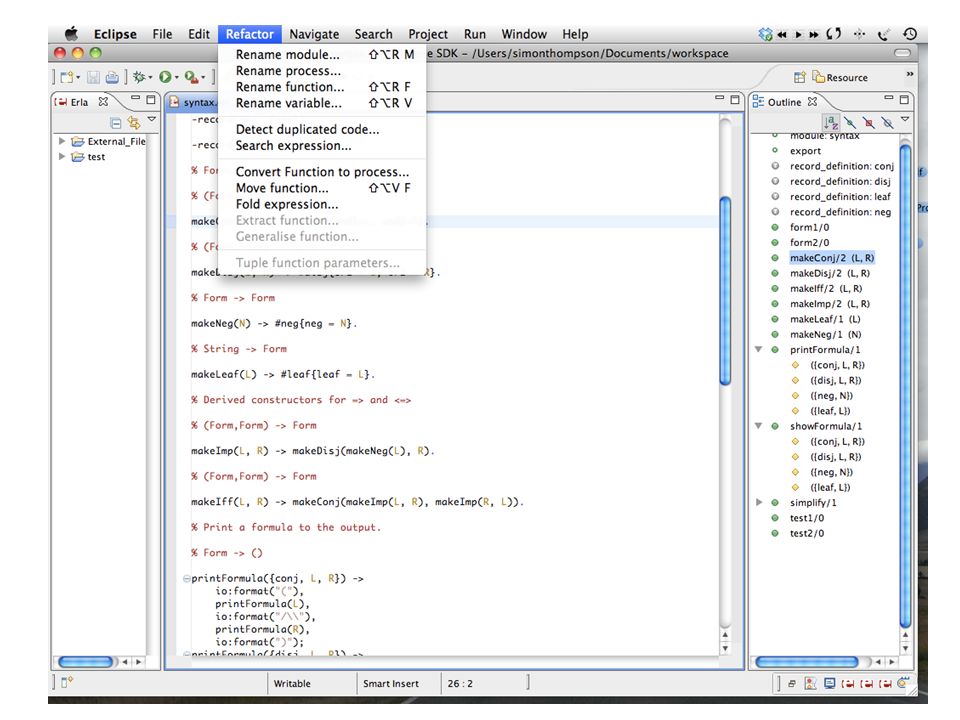Select form1/0 in the Outline

[x=809, y=227]
